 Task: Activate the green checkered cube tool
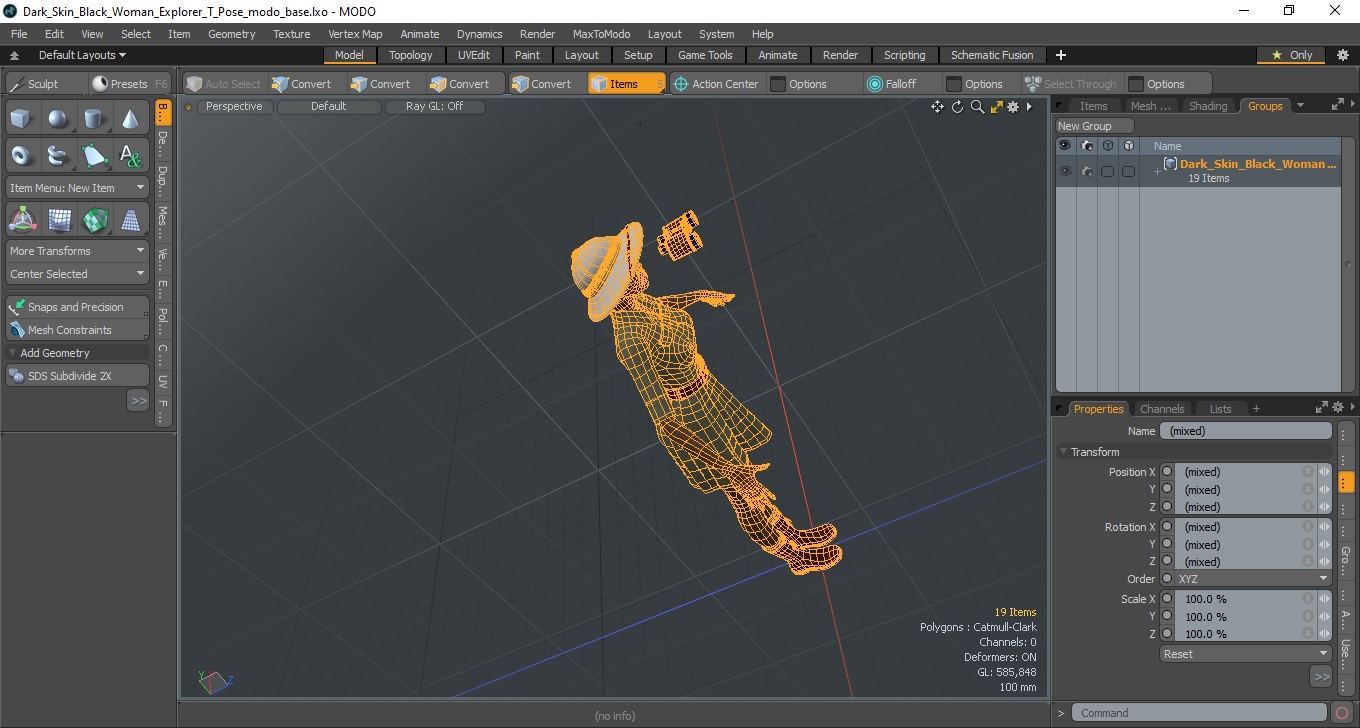click(94, 220)
